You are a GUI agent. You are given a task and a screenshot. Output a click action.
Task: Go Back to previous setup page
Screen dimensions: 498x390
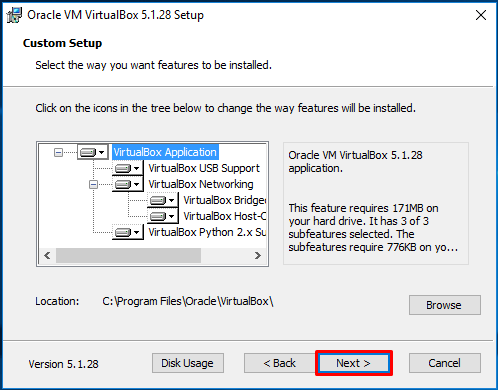280,363
